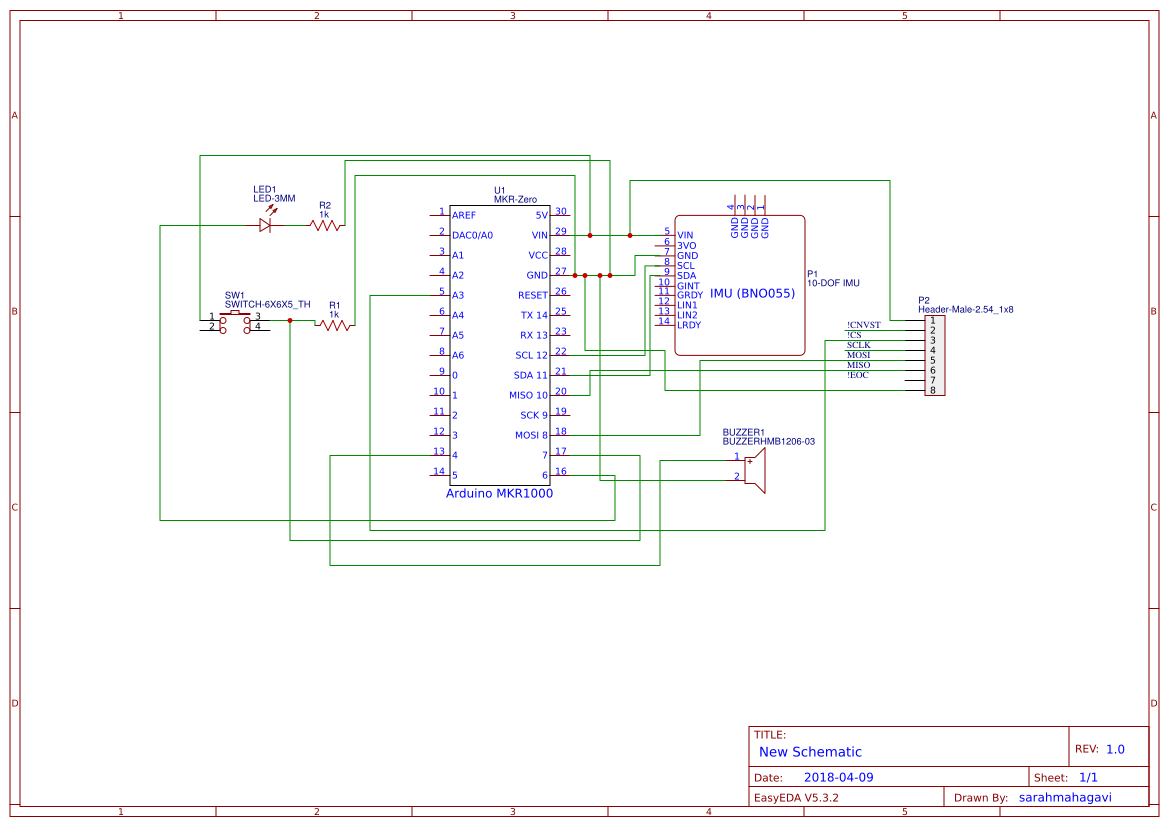Click the 'New Schematic' title text
This screenshot has height=827, width=1169.
coord(810,752)
